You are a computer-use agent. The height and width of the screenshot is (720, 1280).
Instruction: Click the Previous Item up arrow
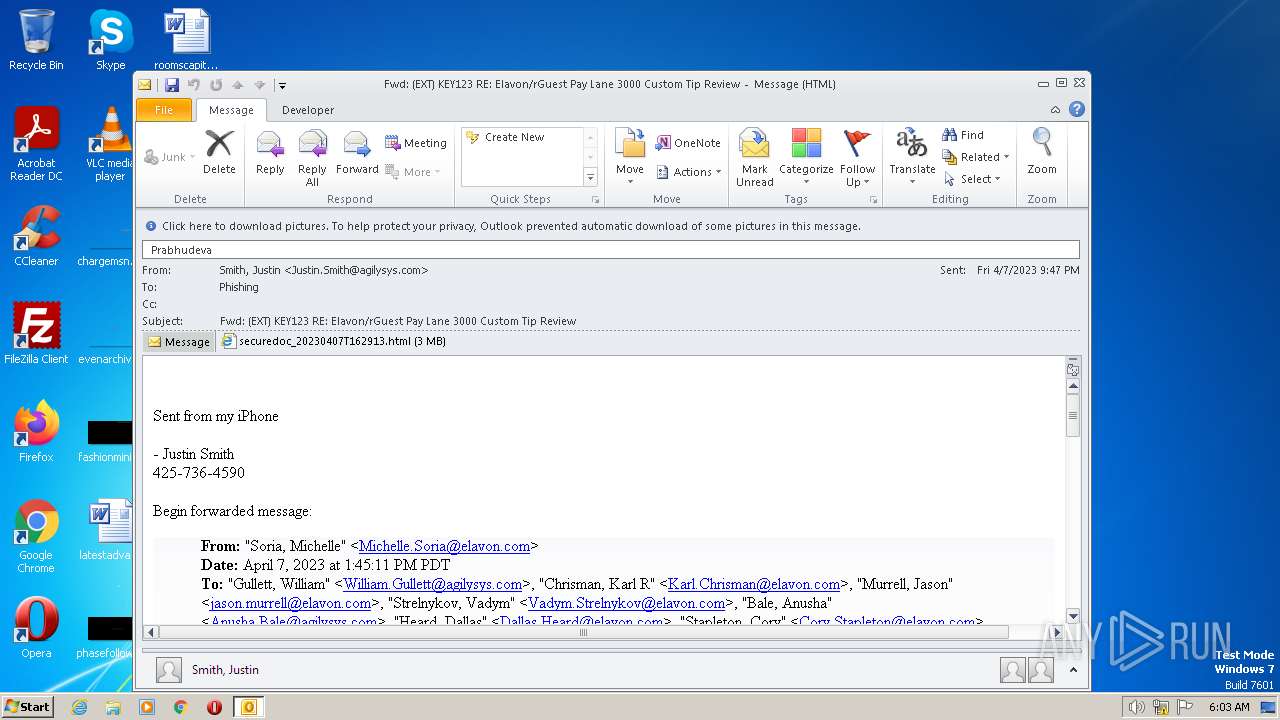click(238, 85)
